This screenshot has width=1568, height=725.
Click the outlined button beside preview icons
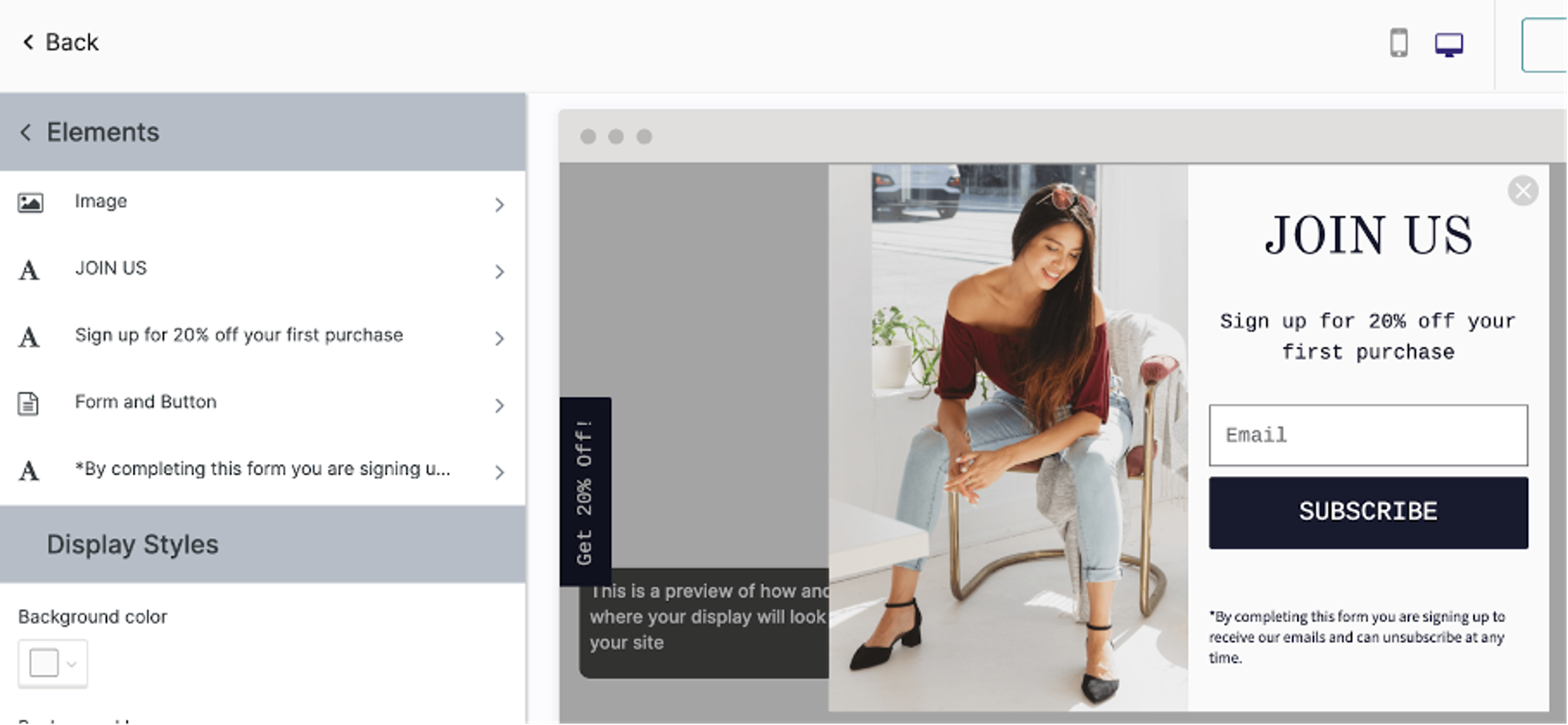[1544, 45]
